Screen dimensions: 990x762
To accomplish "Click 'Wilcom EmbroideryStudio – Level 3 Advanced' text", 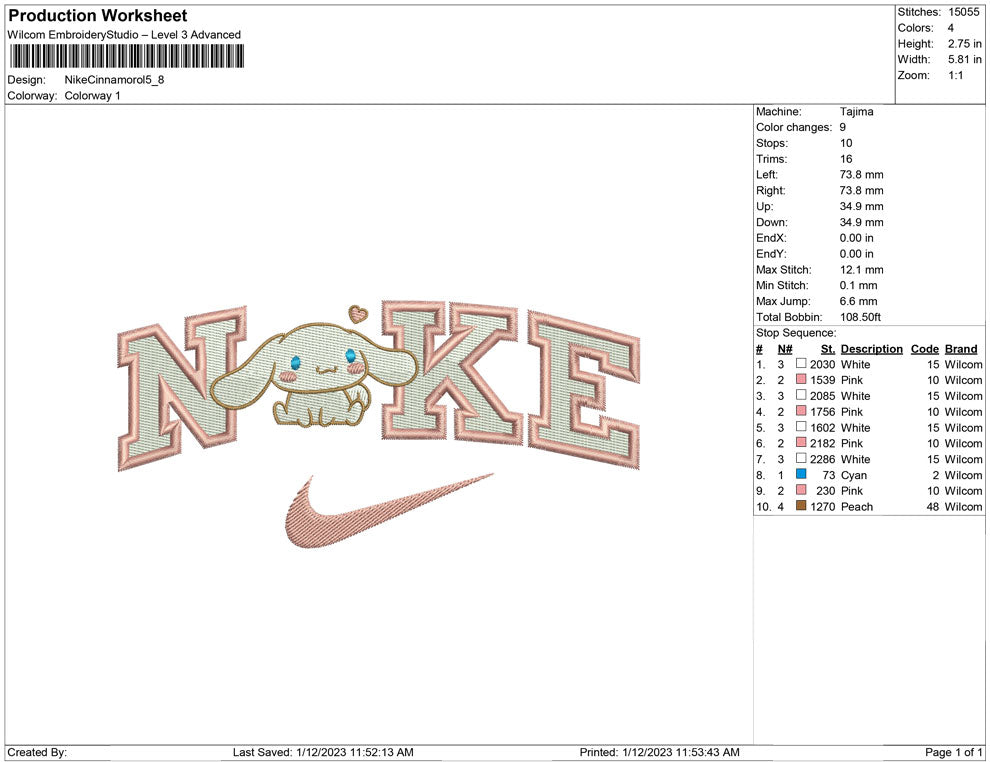I will (x=124, y=35).
